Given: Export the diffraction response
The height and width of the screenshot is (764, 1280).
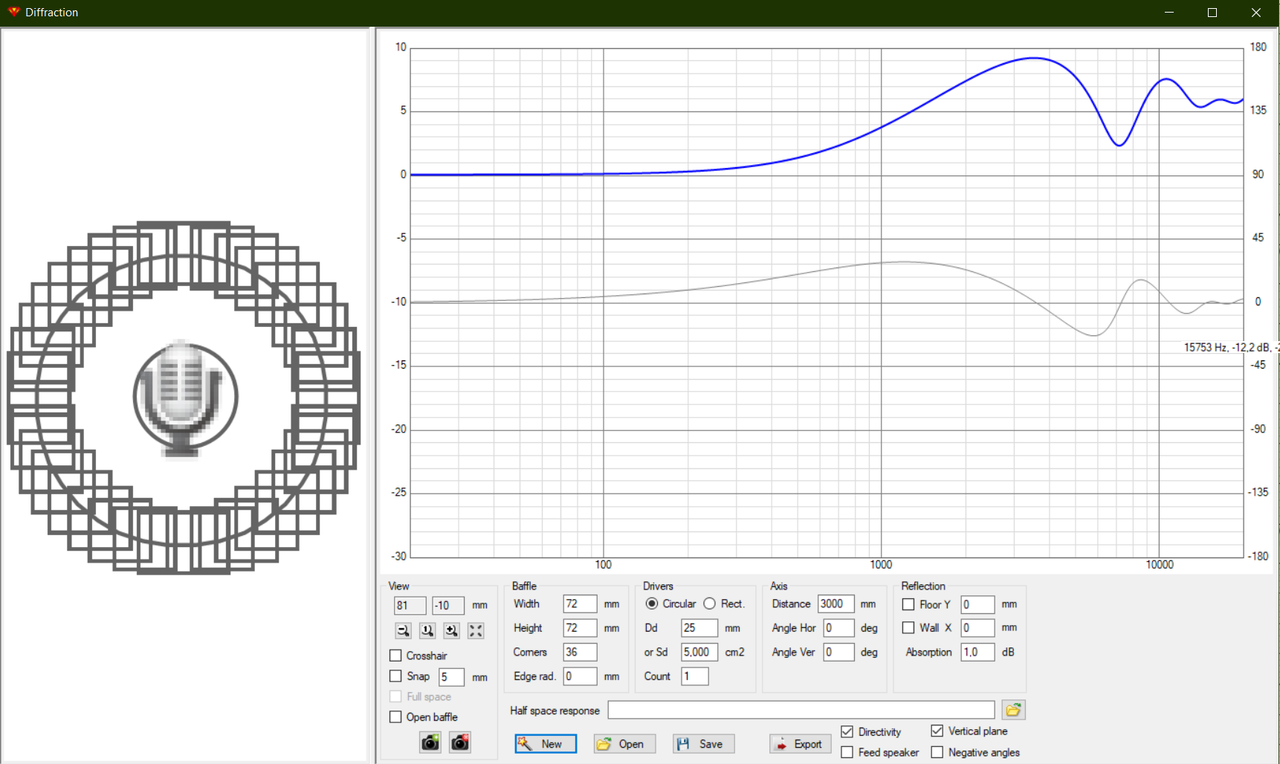Looking at the screenshot, I should coord(800,744).
